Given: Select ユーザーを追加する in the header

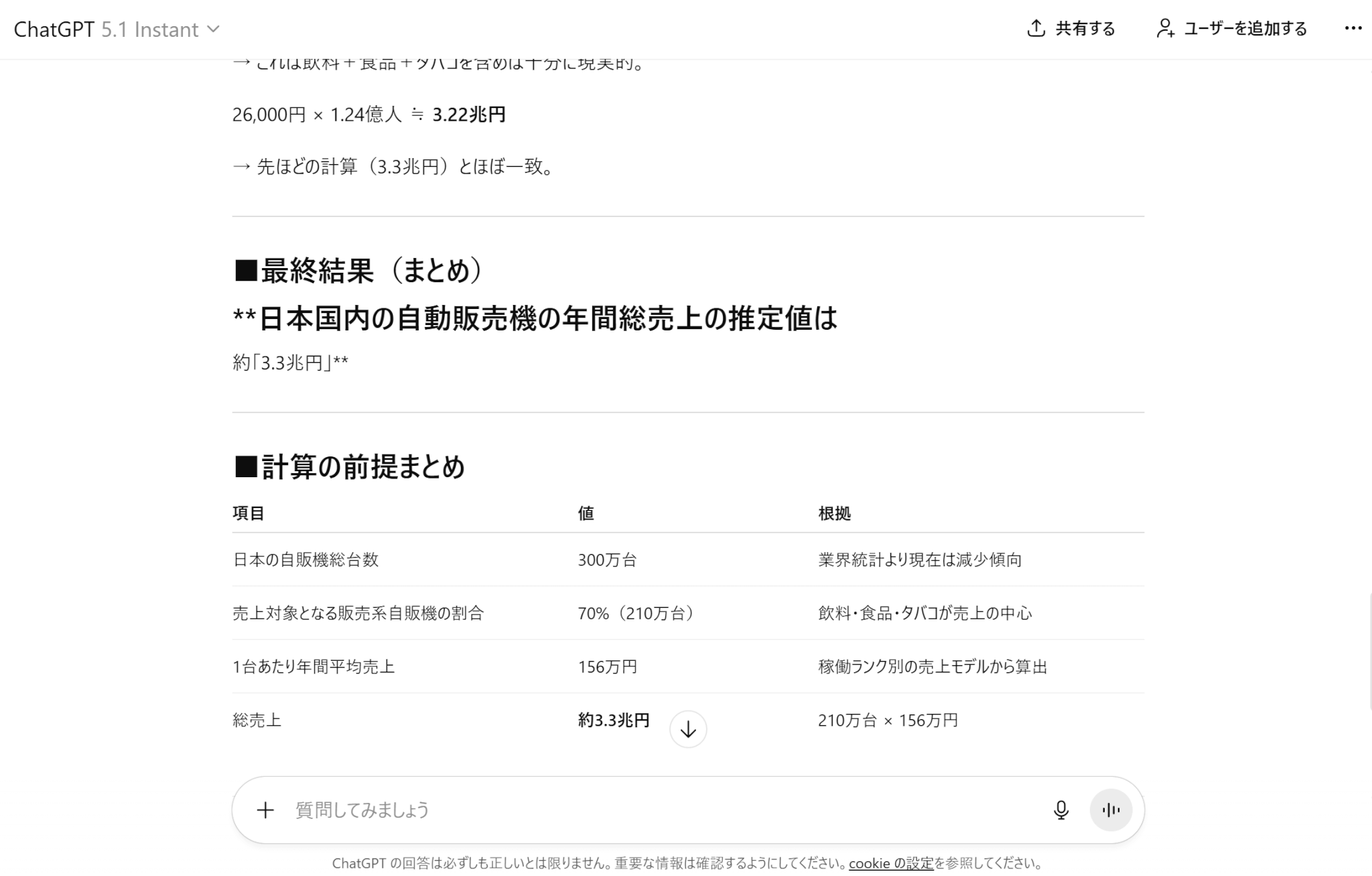Looking at the screenshot, I should (x=1245, y=29).
